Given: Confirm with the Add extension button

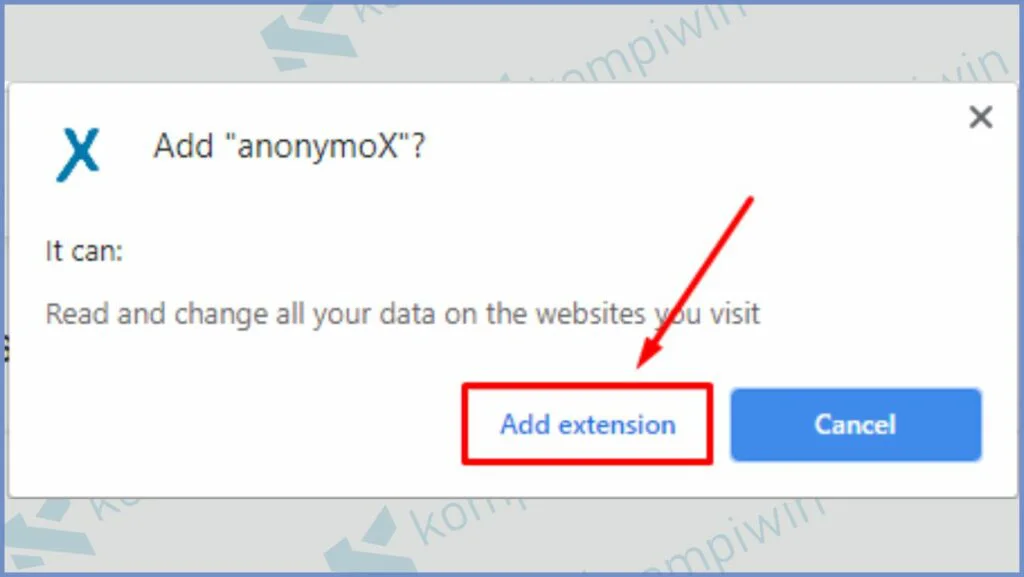Looking at the screenshot, I should 587,424.
